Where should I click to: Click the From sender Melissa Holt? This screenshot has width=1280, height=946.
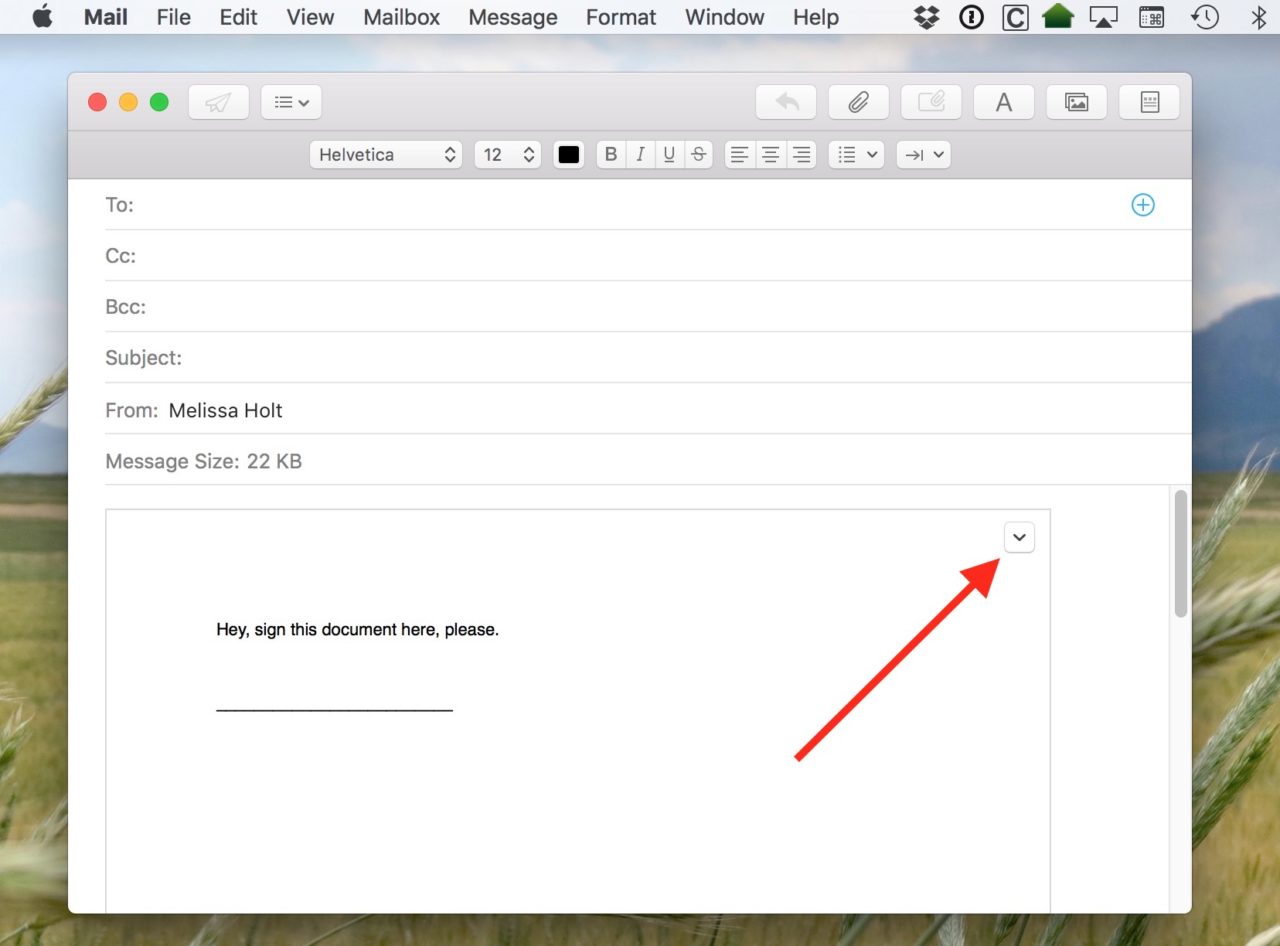[x=226, y=410]
